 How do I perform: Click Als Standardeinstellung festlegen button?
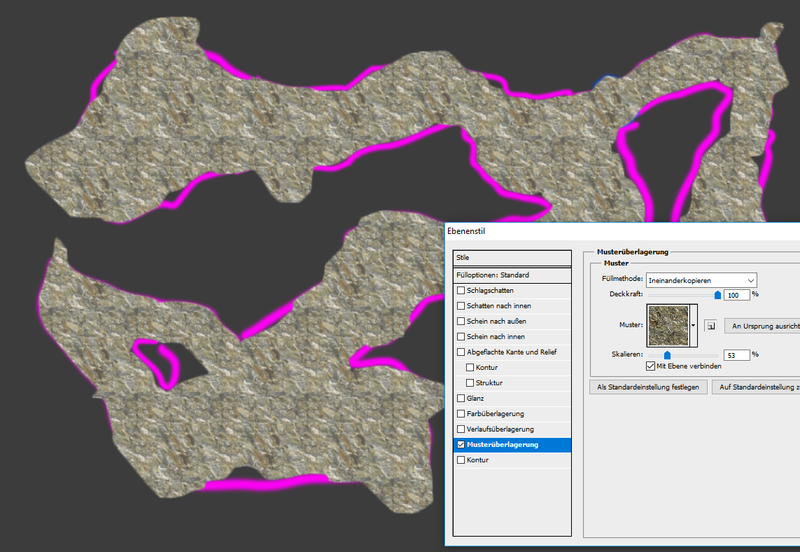pos(647,386)
